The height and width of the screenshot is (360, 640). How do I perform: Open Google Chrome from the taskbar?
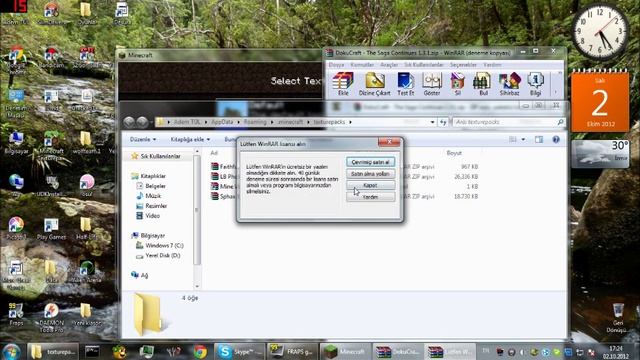[x=200, y=351]
